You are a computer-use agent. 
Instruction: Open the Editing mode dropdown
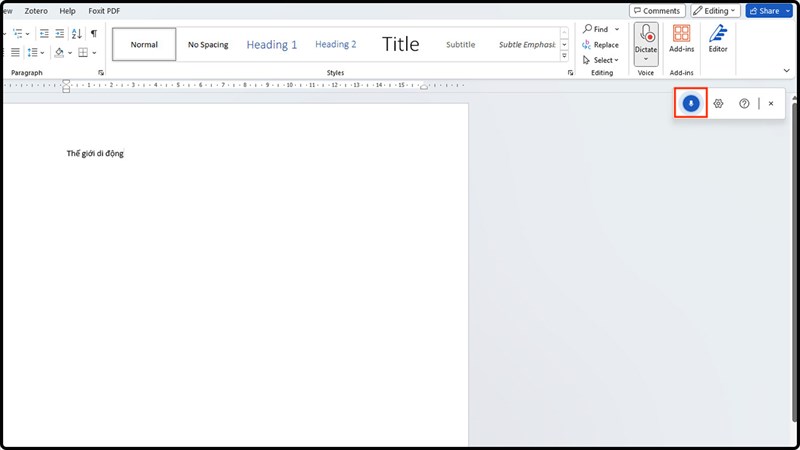pyautogui.click(x=715, y=11)
